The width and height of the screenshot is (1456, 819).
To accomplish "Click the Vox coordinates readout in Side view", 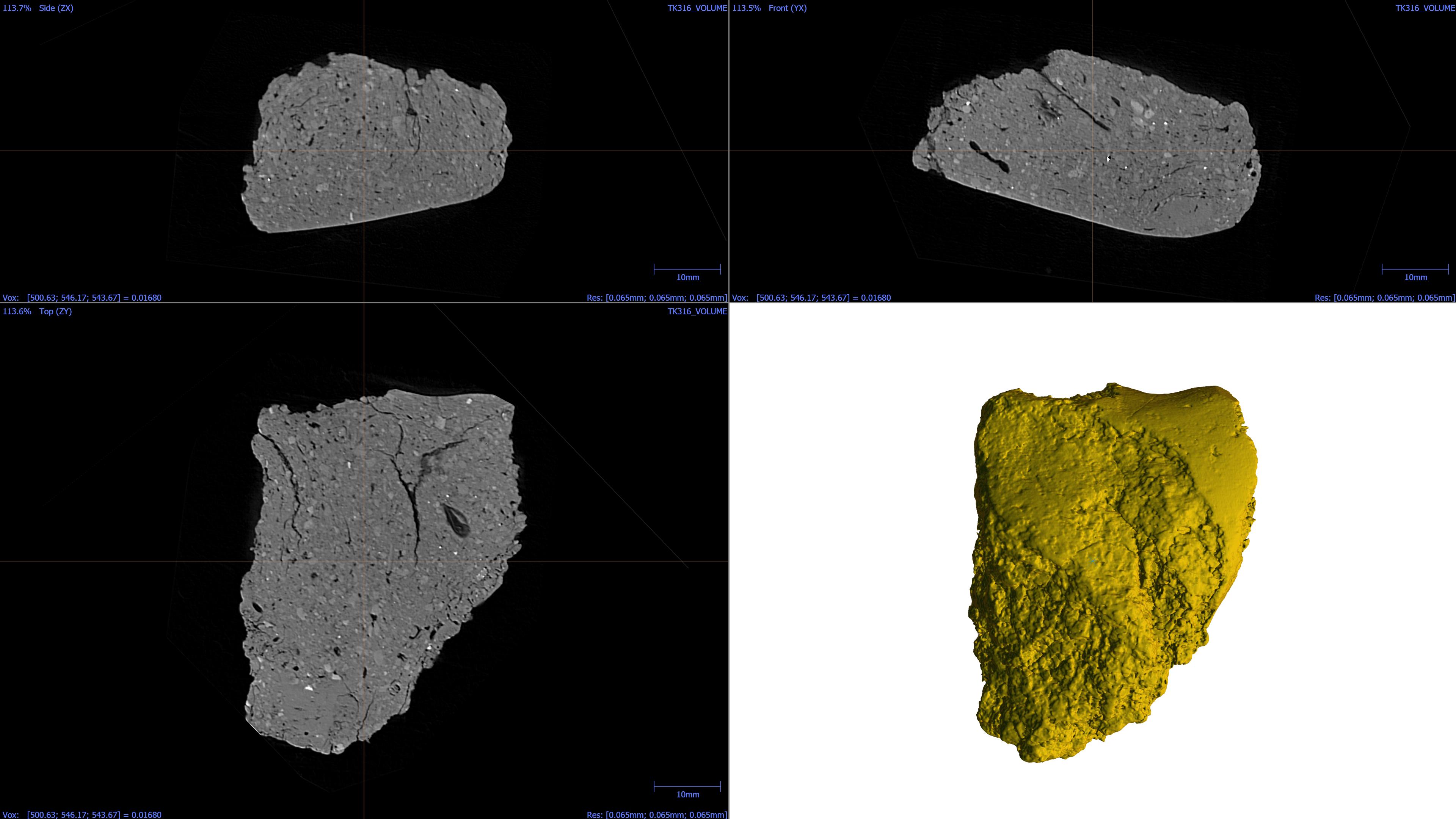I will pos(82,298).
